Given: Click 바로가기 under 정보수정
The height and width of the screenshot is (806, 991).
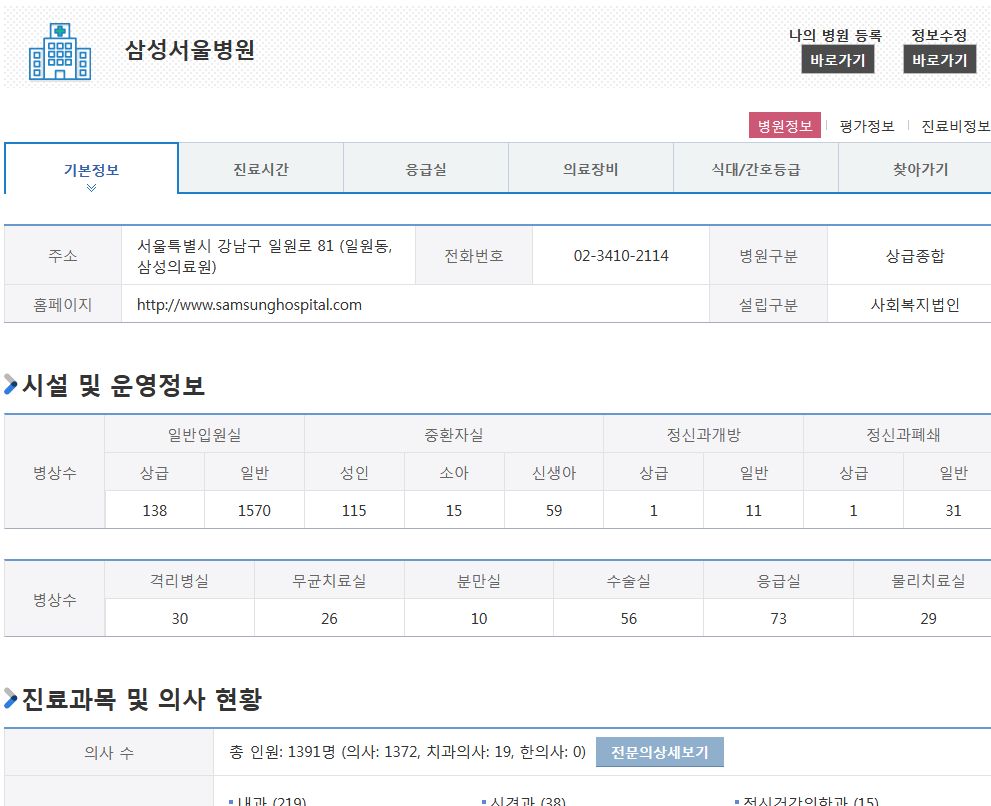Looking at the screenshot, I should [940, 59].
